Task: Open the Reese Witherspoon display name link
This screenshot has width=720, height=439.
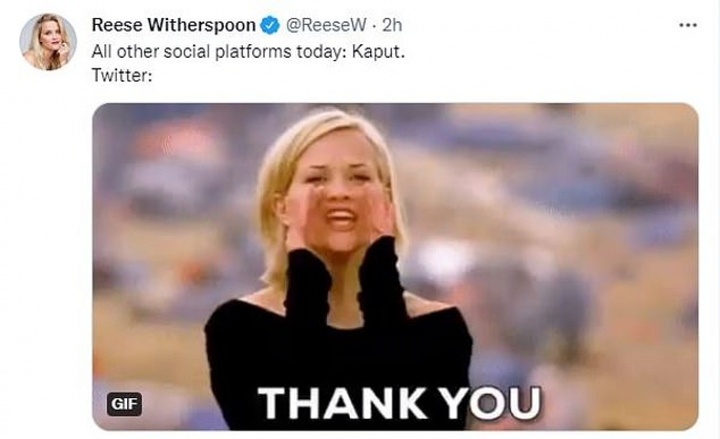Action: 174,25
